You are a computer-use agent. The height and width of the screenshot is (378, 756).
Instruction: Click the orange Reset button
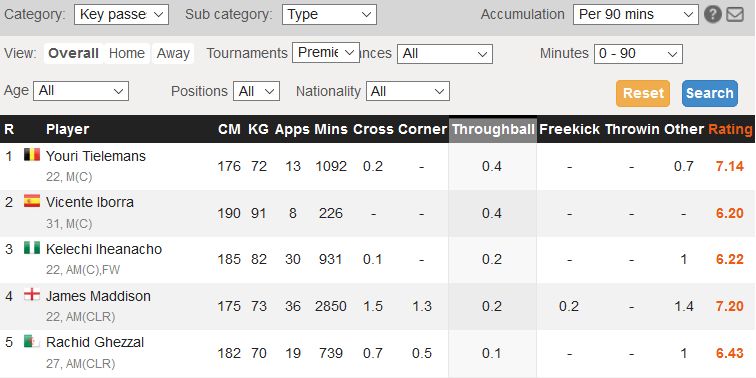643,93
